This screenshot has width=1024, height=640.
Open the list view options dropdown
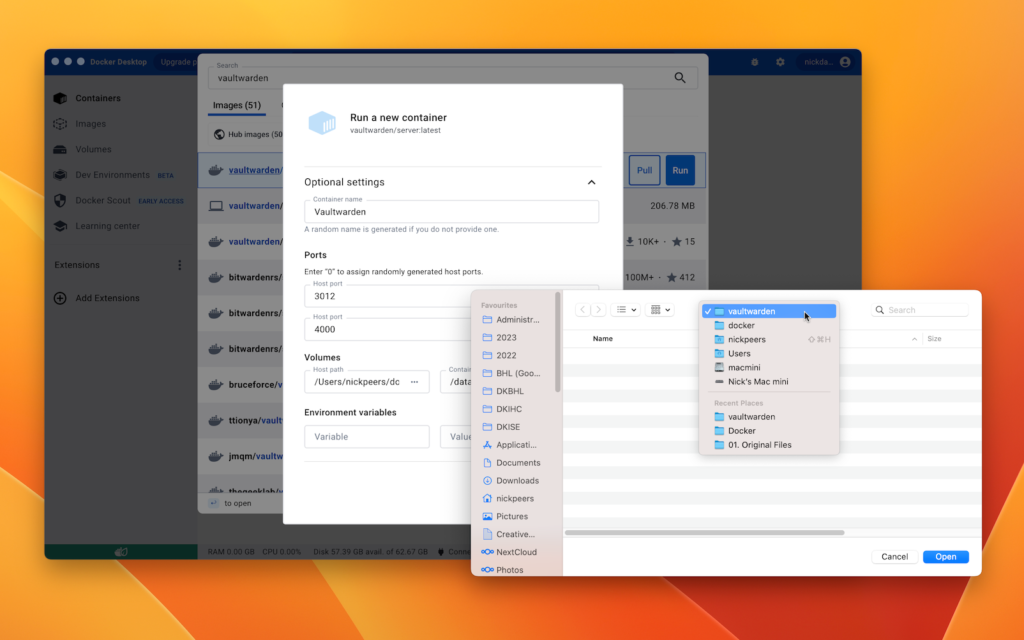click(625, 310)
